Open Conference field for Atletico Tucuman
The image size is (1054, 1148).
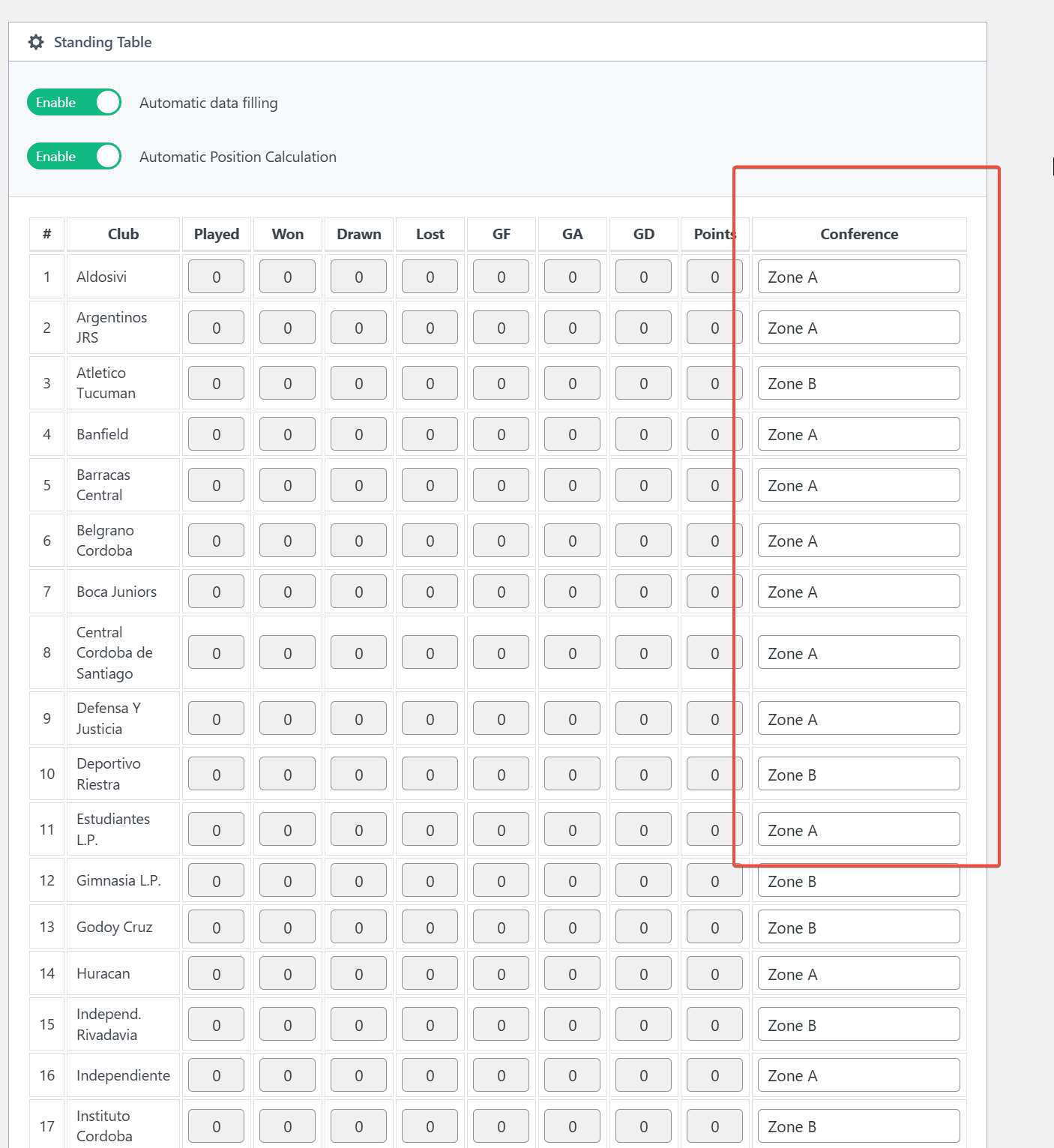[x=859, y=383]
